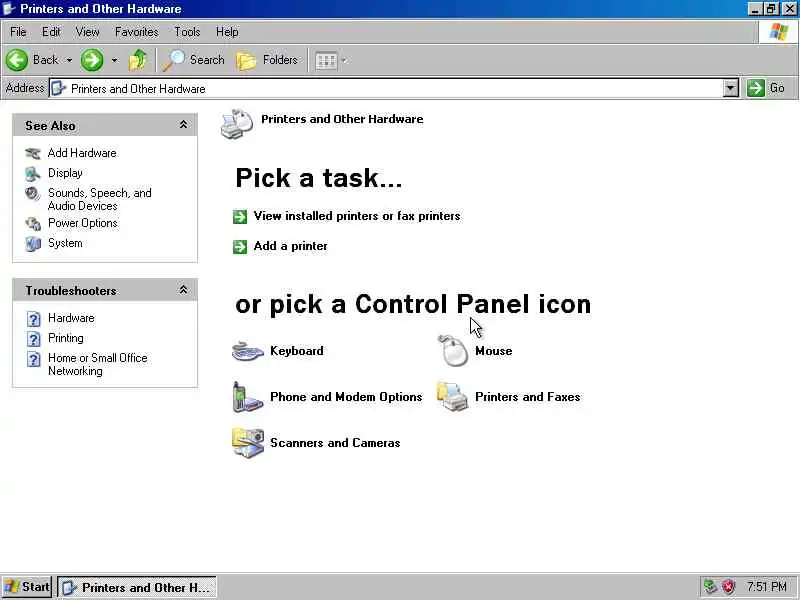Open the Forward button history dropdown

114,61
